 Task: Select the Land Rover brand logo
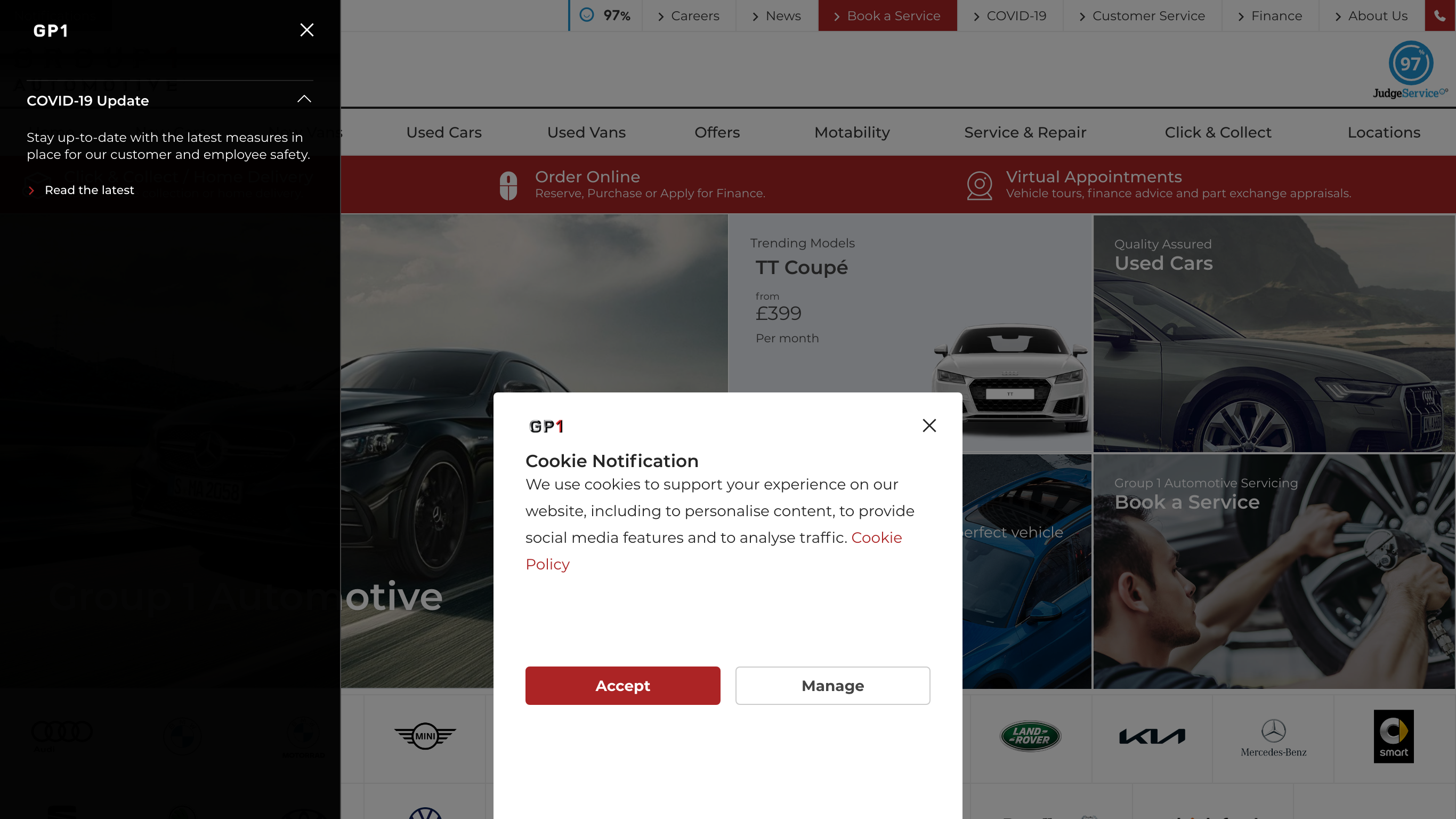pyautogui.click(x=1030, y=736)
